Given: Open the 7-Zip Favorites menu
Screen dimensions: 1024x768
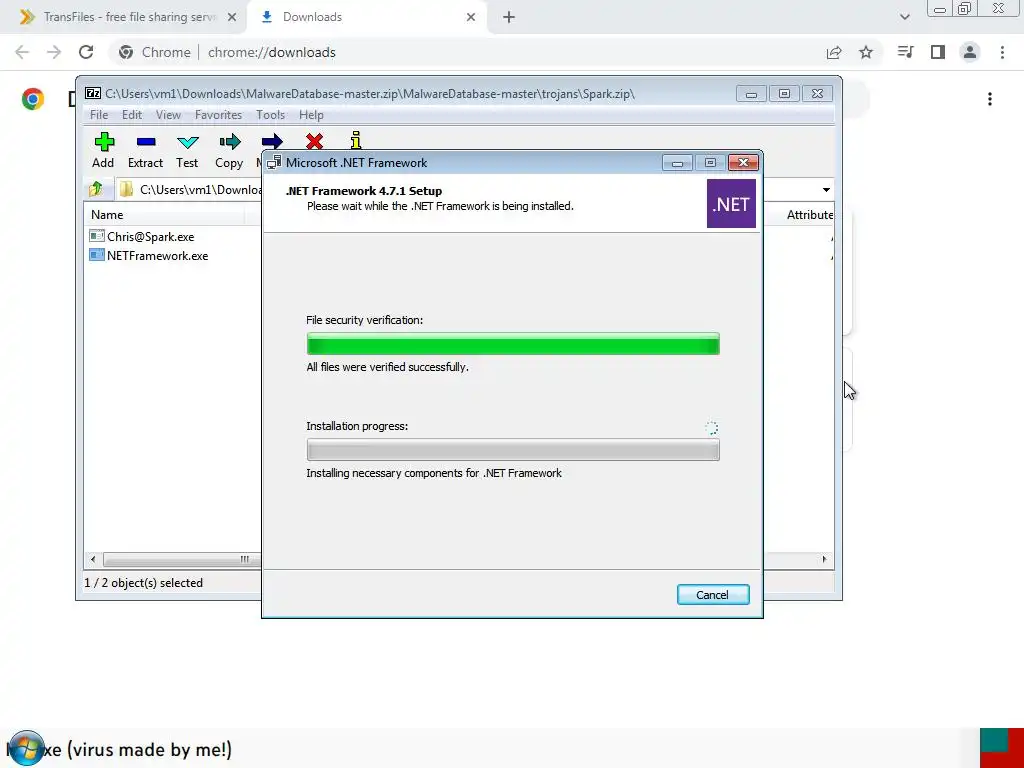Looking at the screenshot, I should coord(218,115).
